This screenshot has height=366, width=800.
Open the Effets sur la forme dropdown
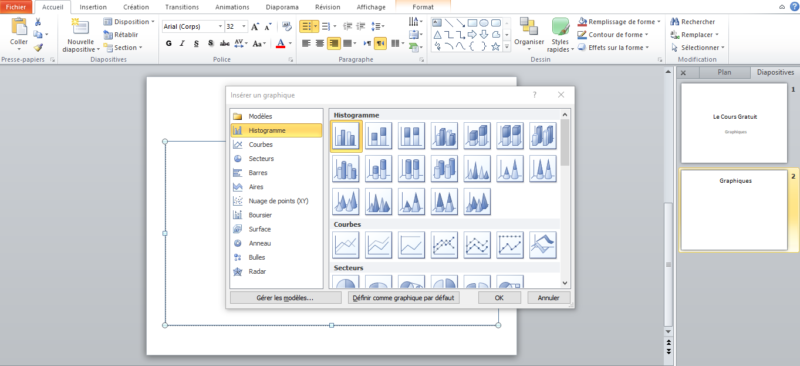[x=614, y=47]
